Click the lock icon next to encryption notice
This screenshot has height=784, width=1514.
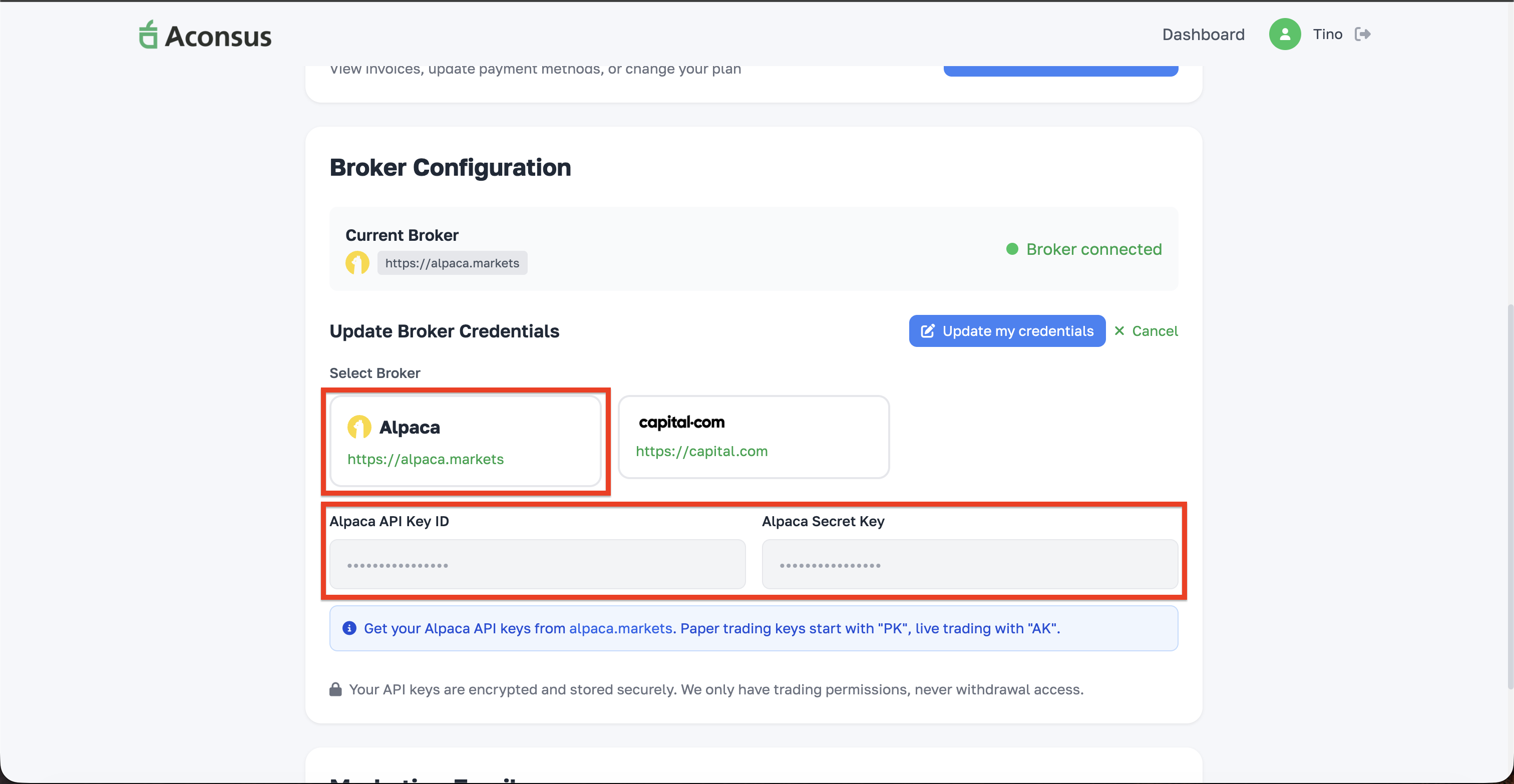(x=335, y=689)
